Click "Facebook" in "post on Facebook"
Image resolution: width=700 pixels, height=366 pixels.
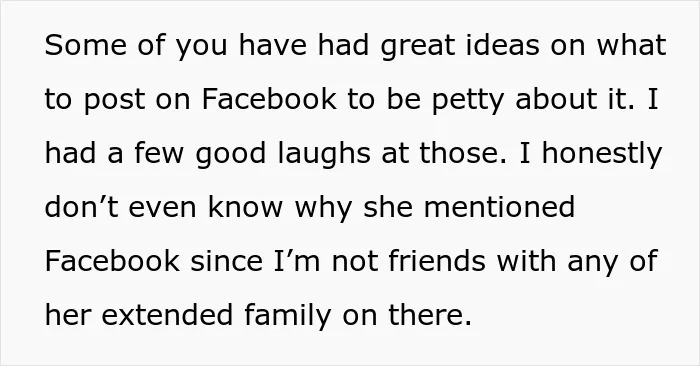coord(269,98)
